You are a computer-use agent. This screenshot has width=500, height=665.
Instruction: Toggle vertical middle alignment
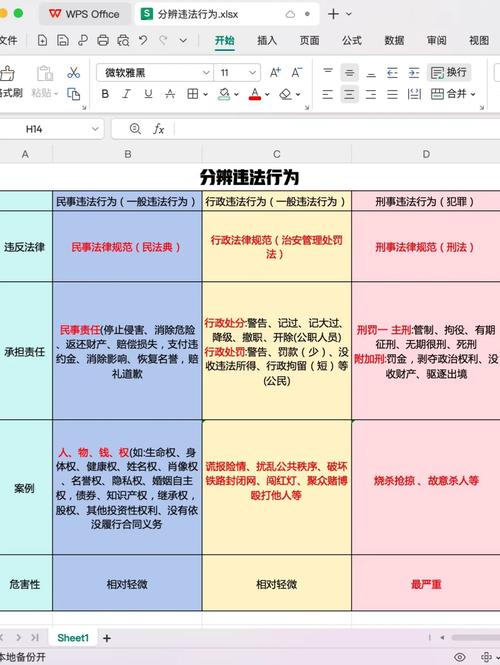tap(349, 73)
